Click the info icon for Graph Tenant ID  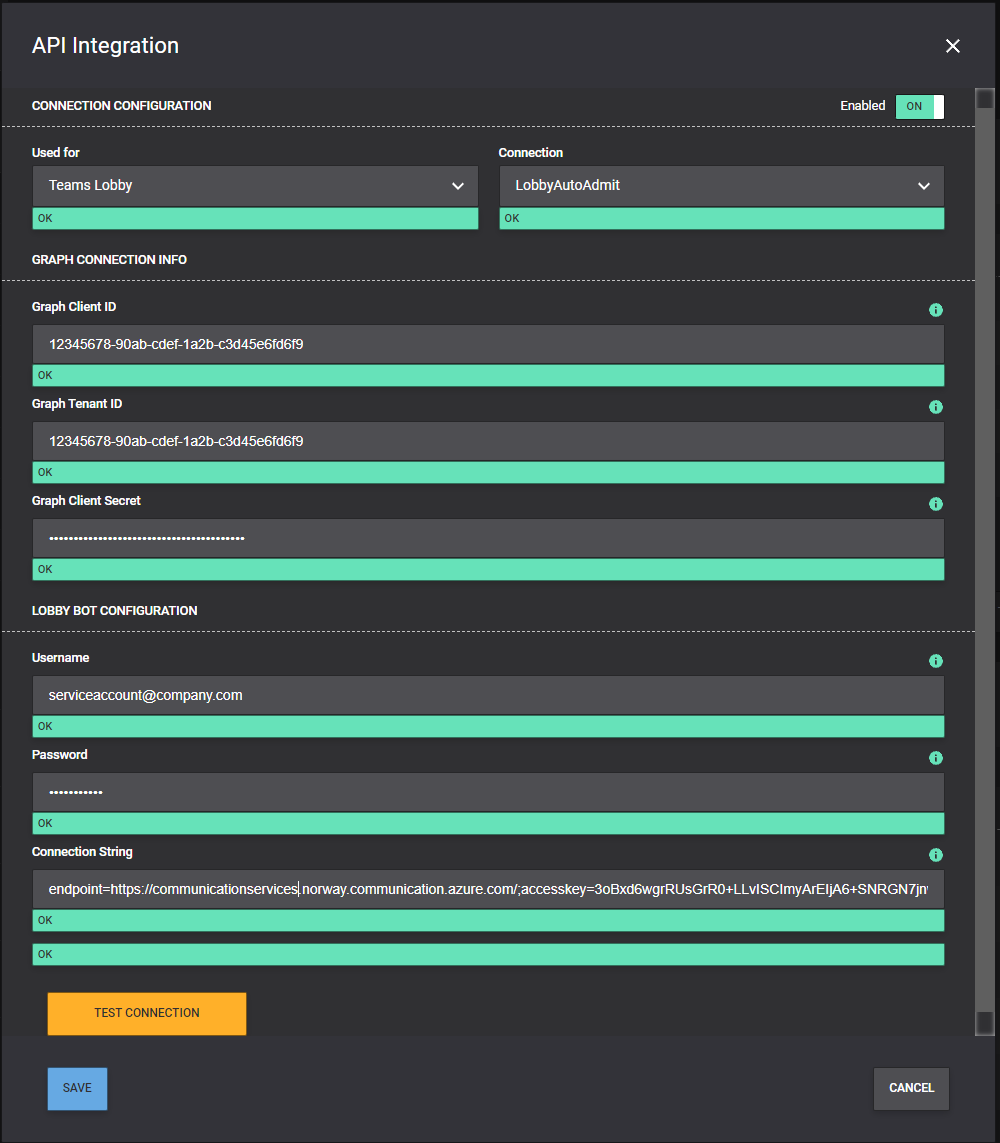point(936,407)
